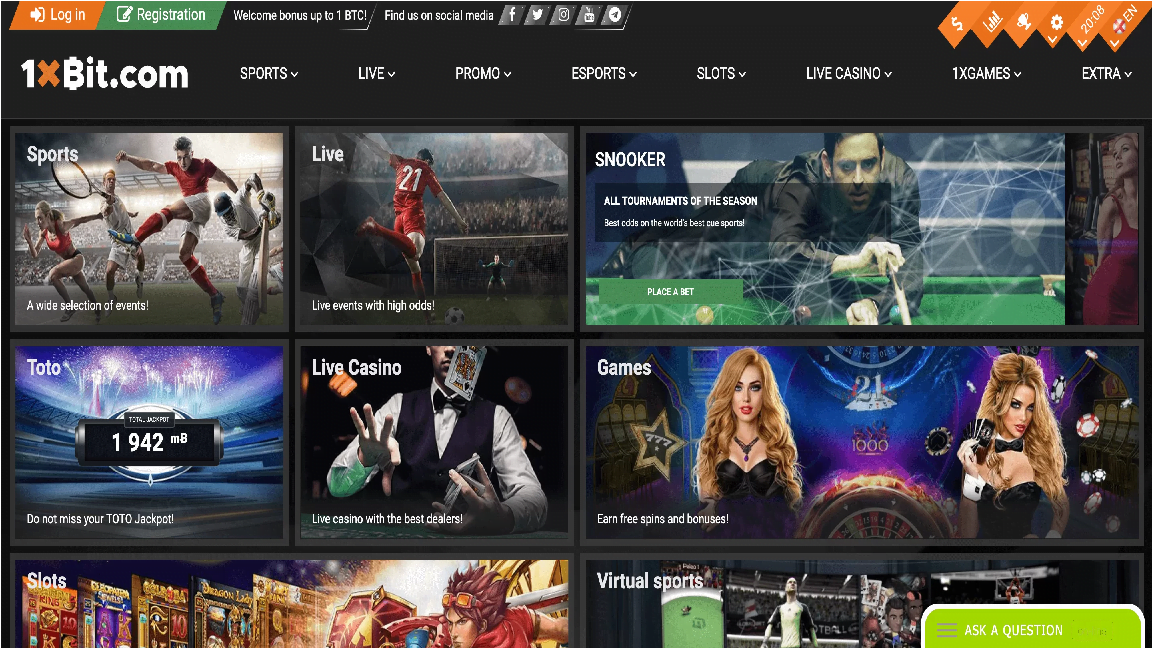
Task: Click 'Do not miss your TOTO Jackpot!' caption
Action: coord(100,519)
